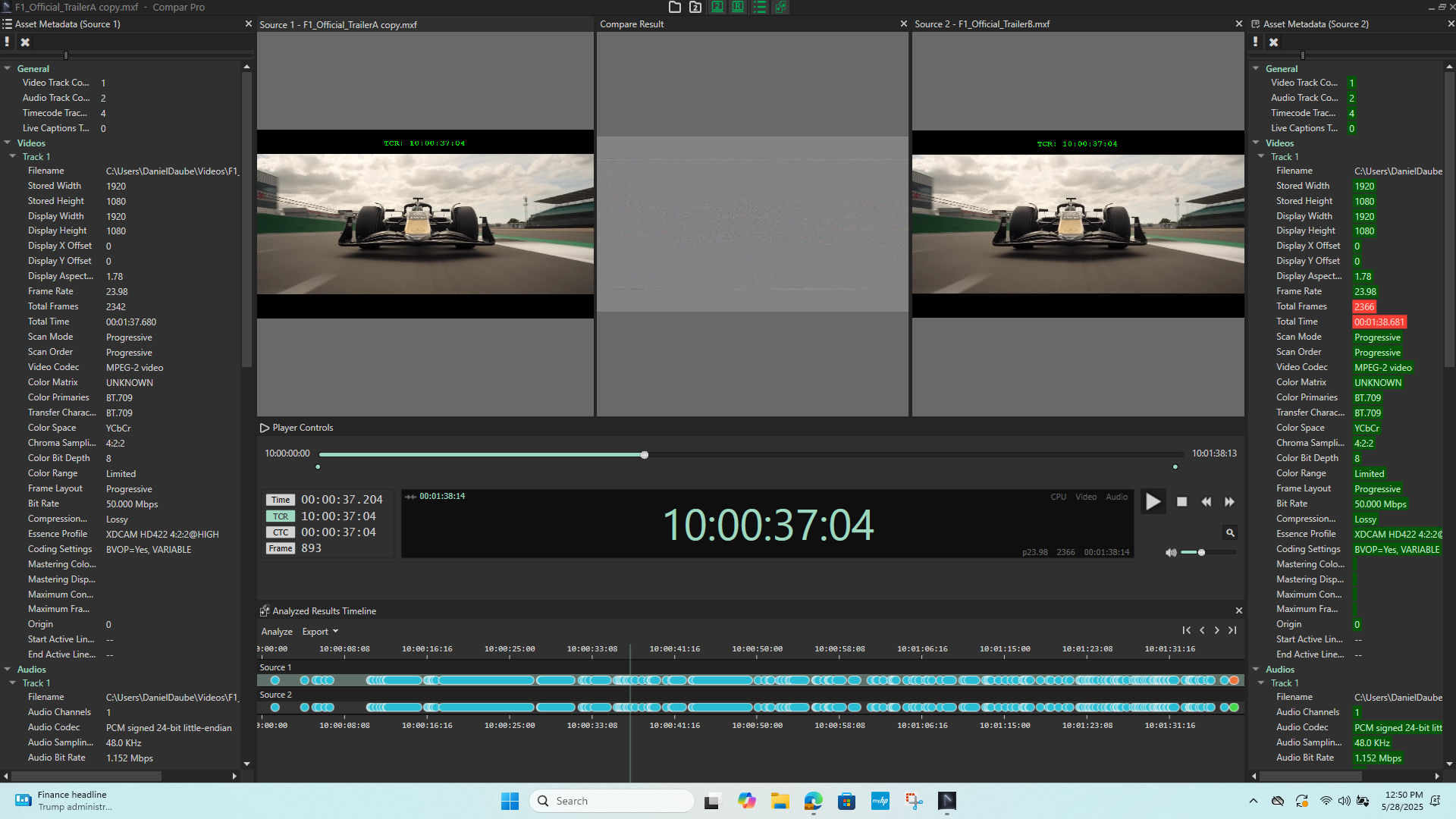Image resolution: width=1456 pixels, height=819 pixels.
Task: Click the open Source 1 folder icon
Action: [x=674, y=7]
